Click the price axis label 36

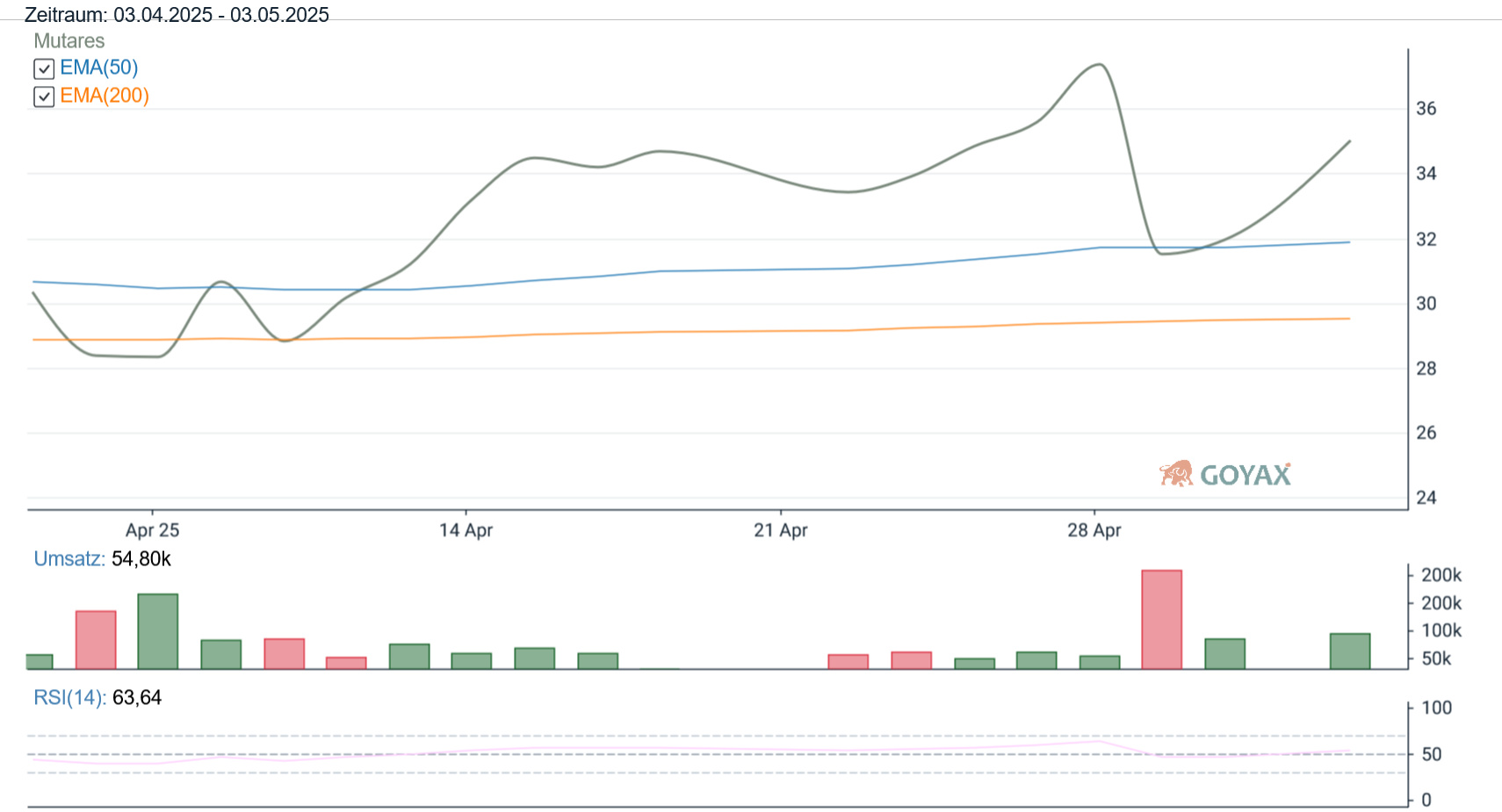[1426, 109]
